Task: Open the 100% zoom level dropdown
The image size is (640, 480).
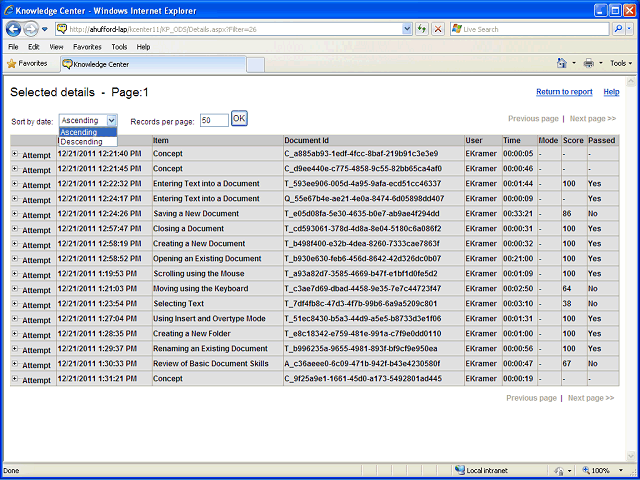Action: point(621,471)
